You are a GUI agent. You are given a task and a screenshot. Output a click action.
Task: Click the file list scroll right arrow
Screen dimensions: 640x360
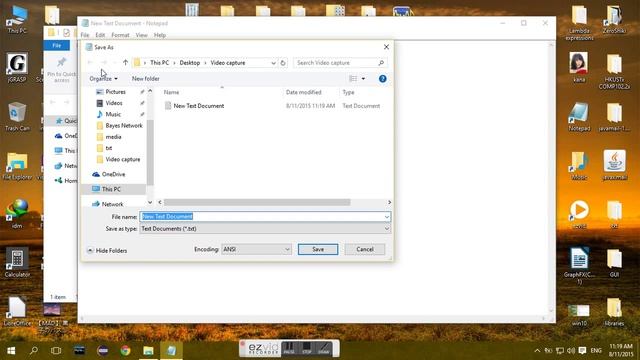(x=389, y=202)
